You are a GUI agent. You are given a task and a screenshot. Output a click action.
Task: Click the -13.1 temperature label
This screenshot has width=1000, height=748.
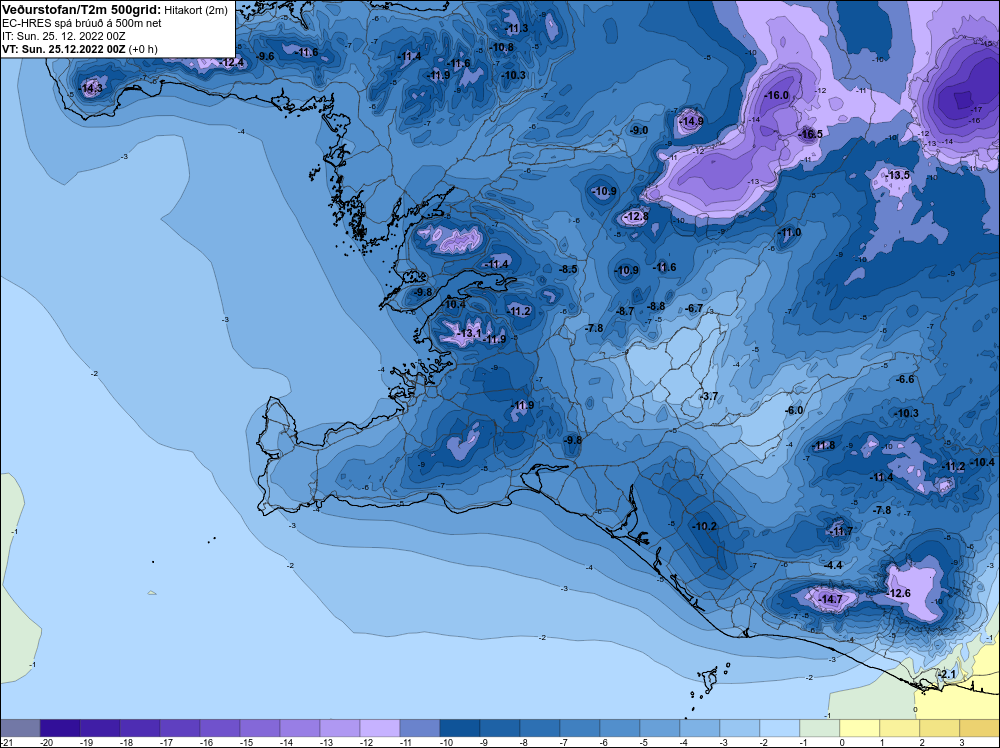pos(470,334)
